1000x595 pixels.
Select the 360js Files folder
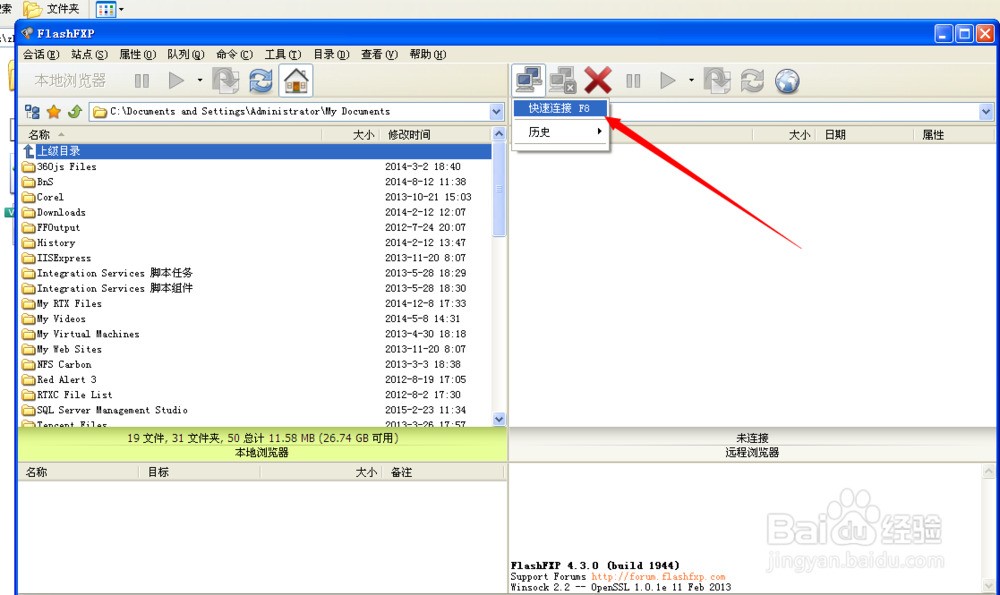click(66, 166)
